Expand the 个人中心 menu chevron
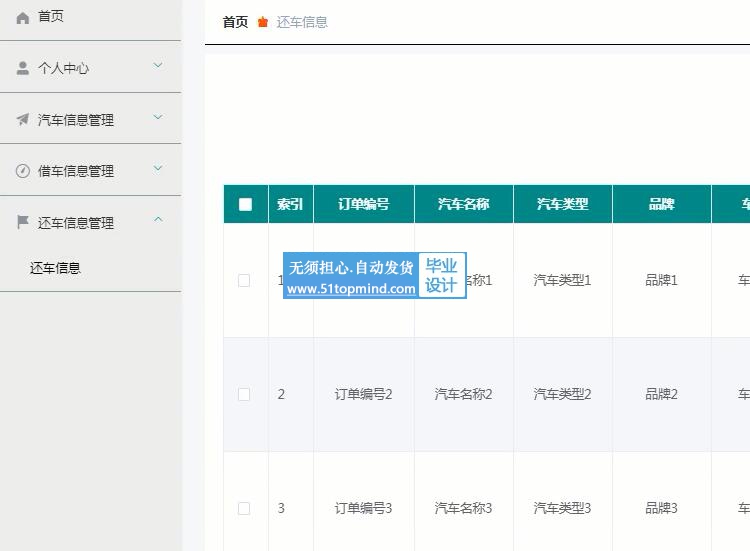Viewport: 750px width, 551px height. (158, 66)
